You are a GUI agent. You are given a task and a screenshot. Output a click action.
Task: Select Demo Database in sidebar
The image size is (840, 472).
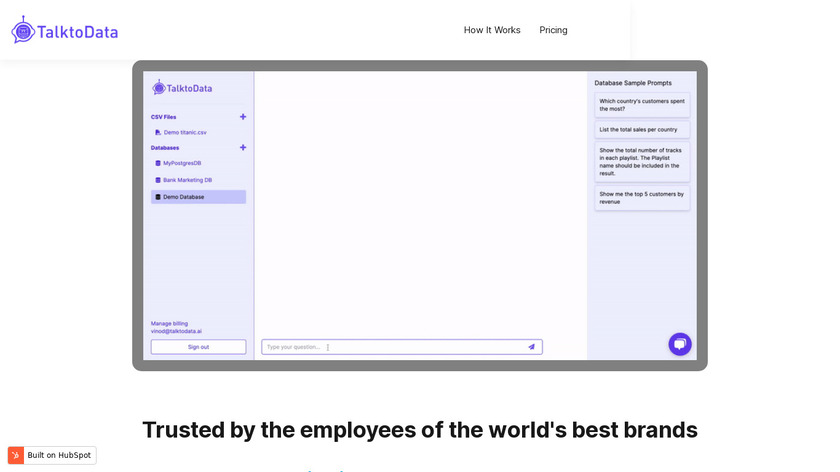click(198, 197)
